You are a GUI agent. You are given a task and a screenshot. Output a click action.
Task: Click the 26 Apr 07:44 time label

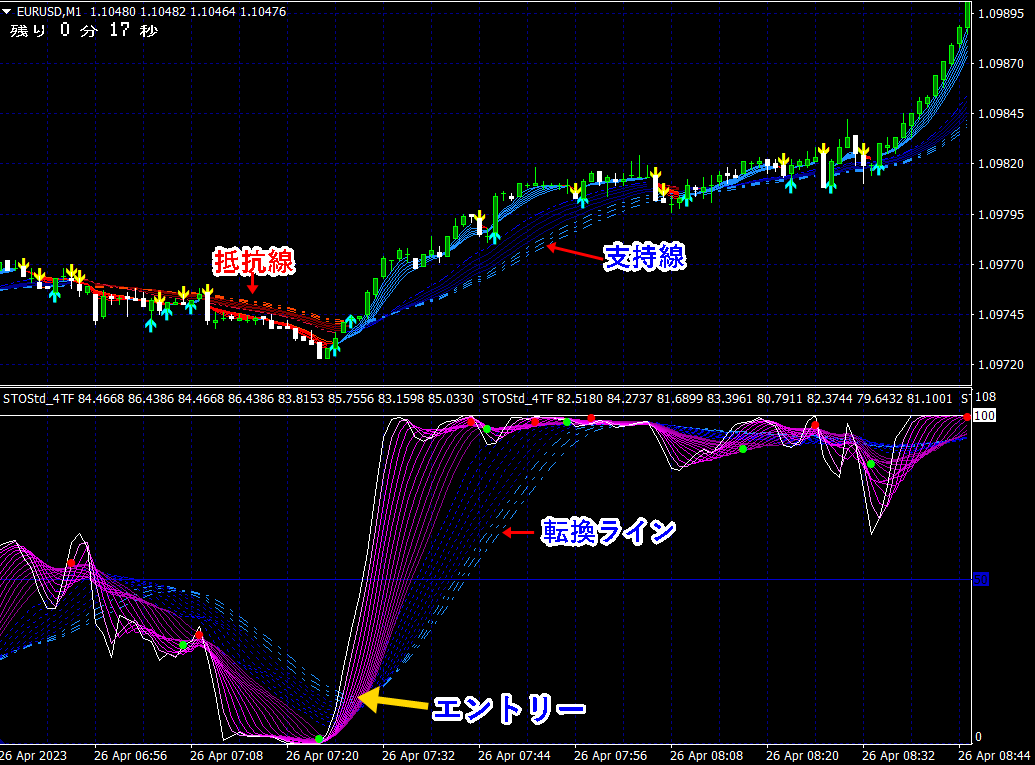pyautogui.click(x=514, y=756)
